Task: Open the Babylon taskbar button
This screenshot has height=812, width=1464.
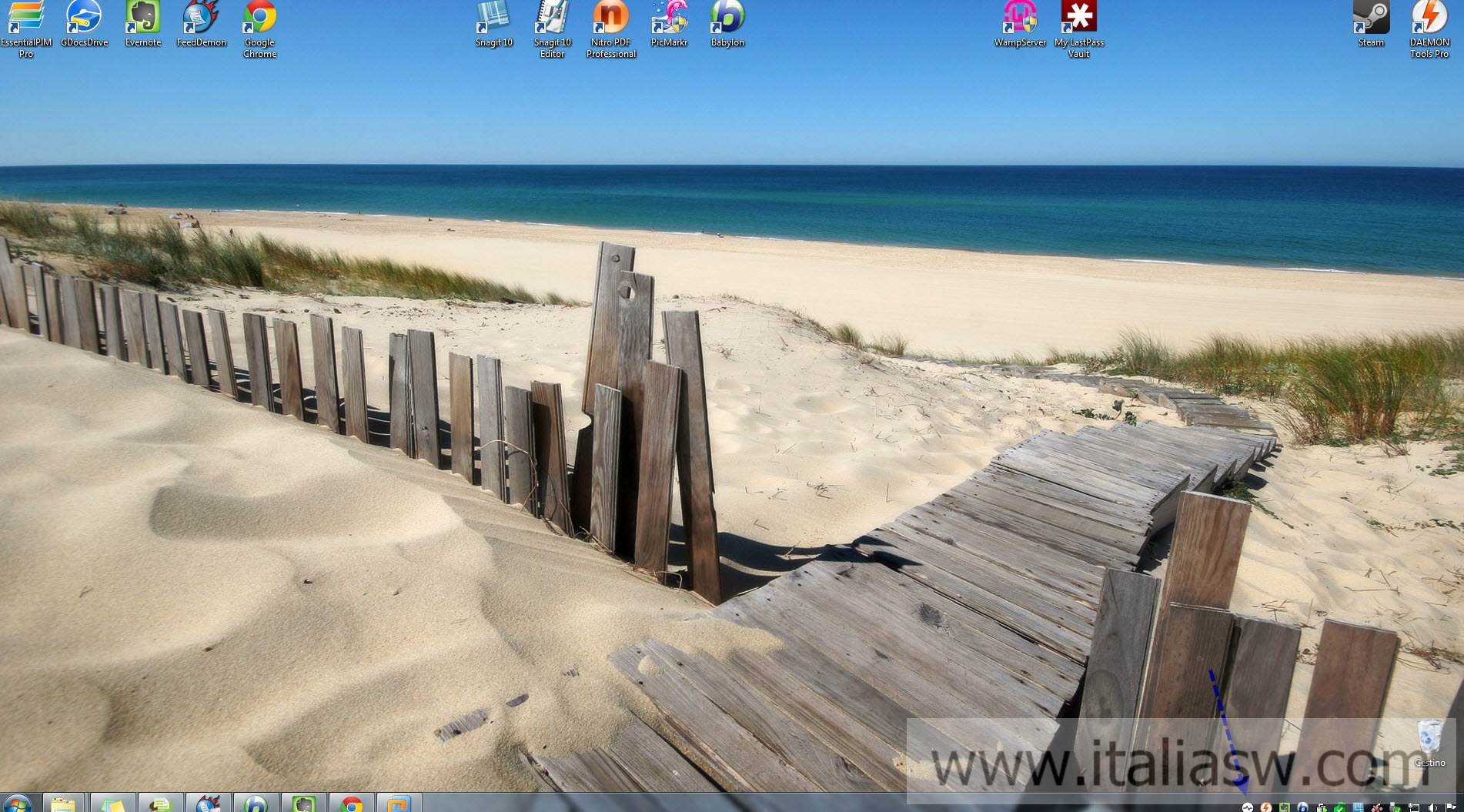Action: tap(256, 804)
